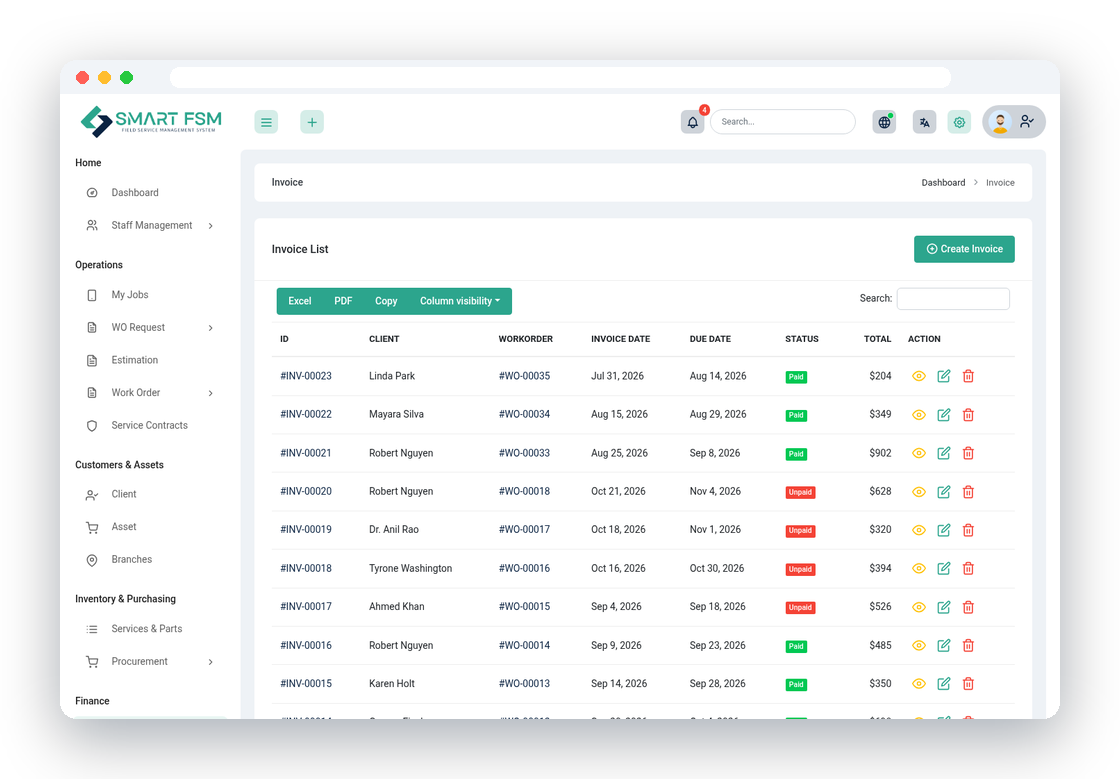Expand the Procurement submenu

211,662
